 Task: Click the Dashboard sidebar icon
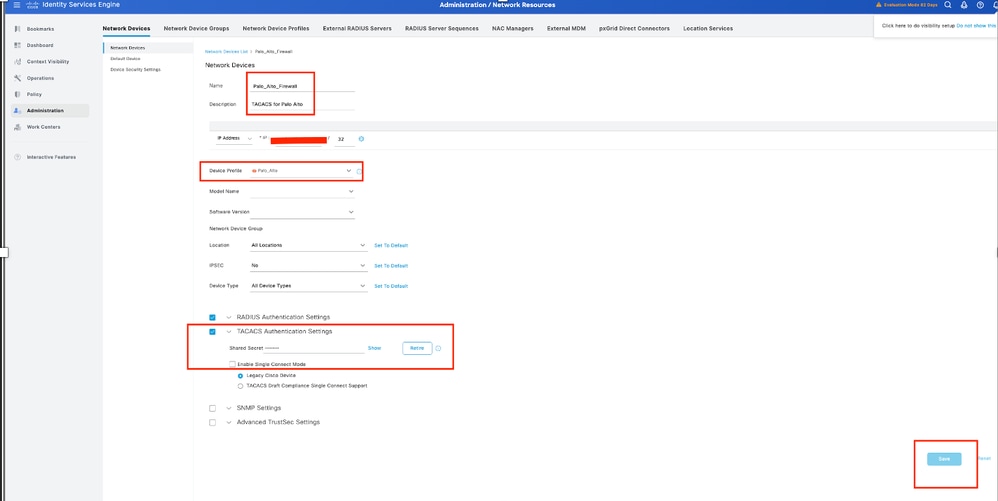pos(17,45)
